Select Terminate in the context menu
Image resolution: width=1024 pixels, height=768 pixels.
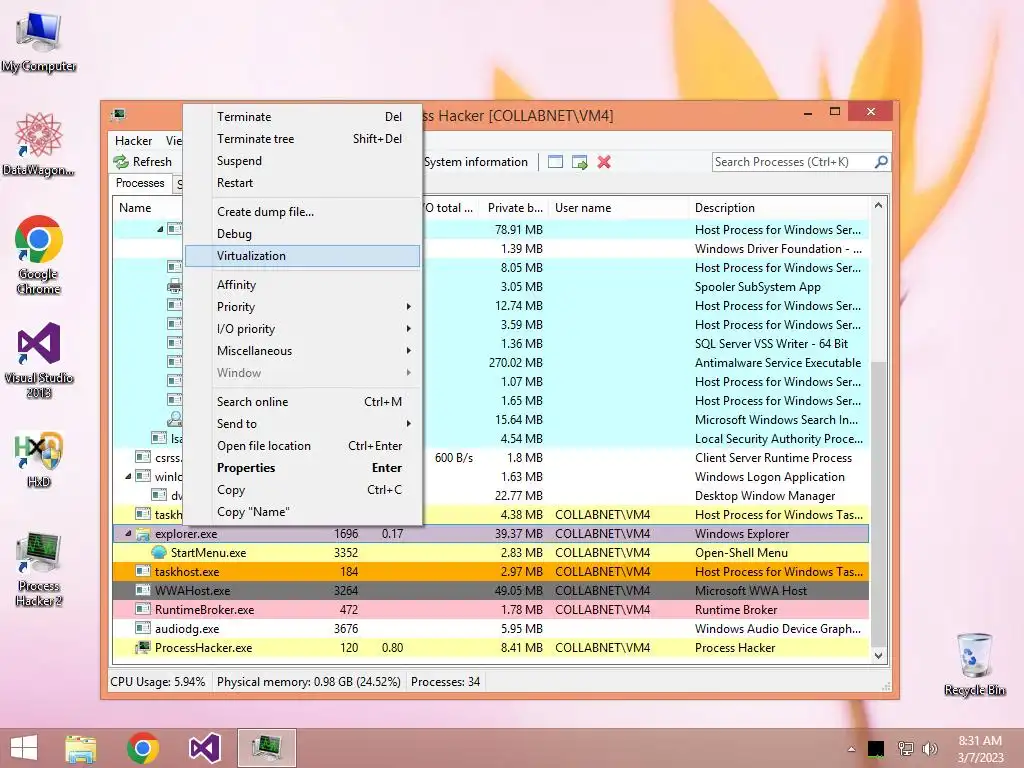coord(302,117)
